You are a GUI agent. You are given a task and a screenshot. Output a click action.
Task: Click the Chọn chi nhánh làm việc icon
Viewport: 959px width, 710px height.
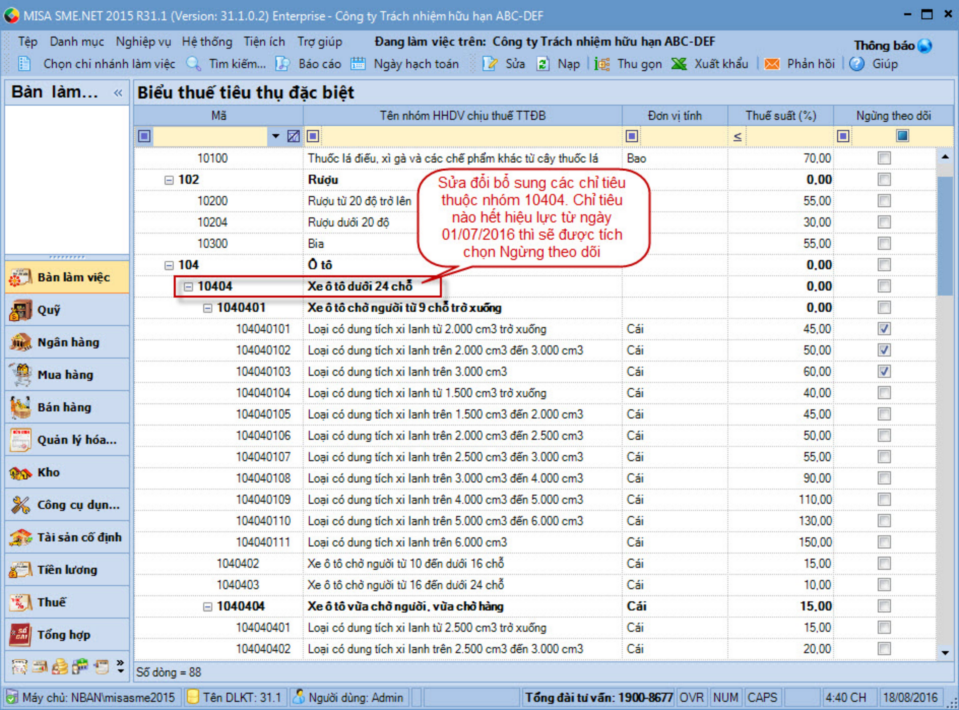24,64
